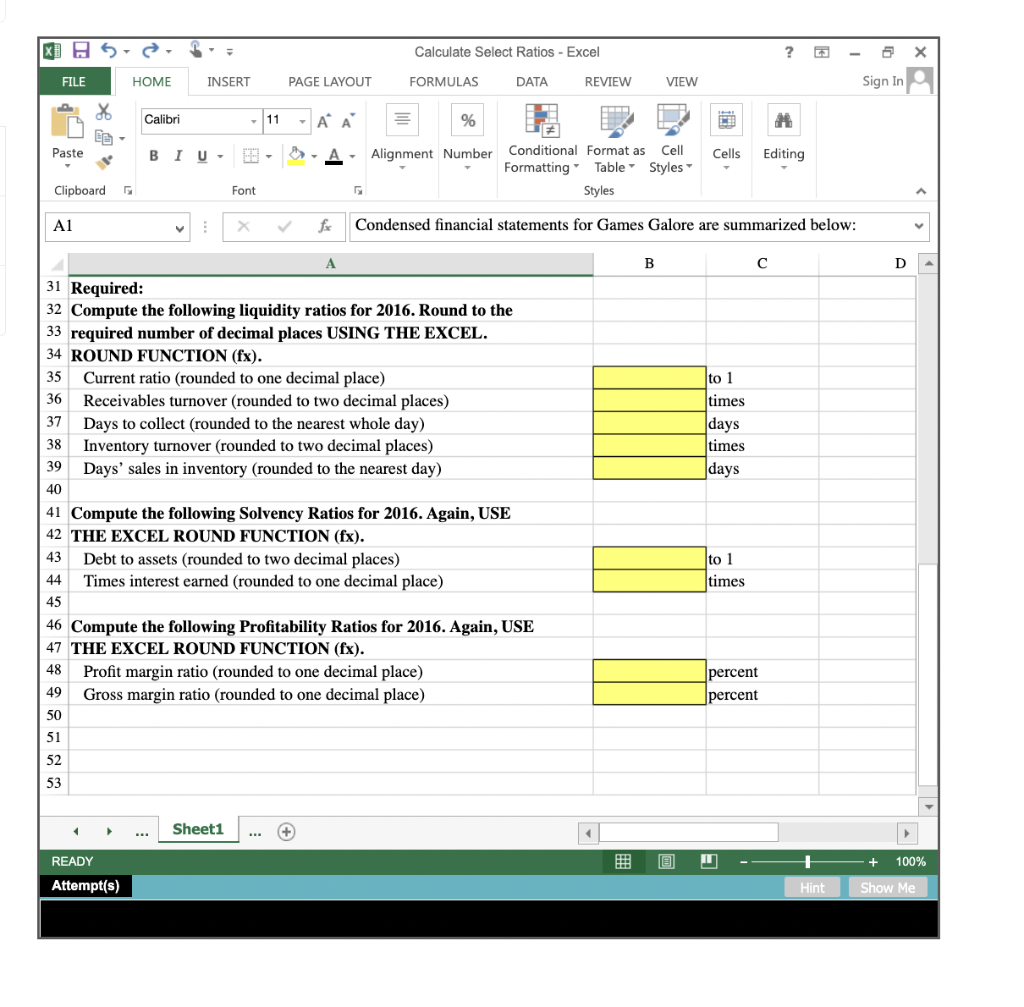Screen dimensions: 1024x1007
Task: Click the Percent Style icon
Action: (467, 120)
